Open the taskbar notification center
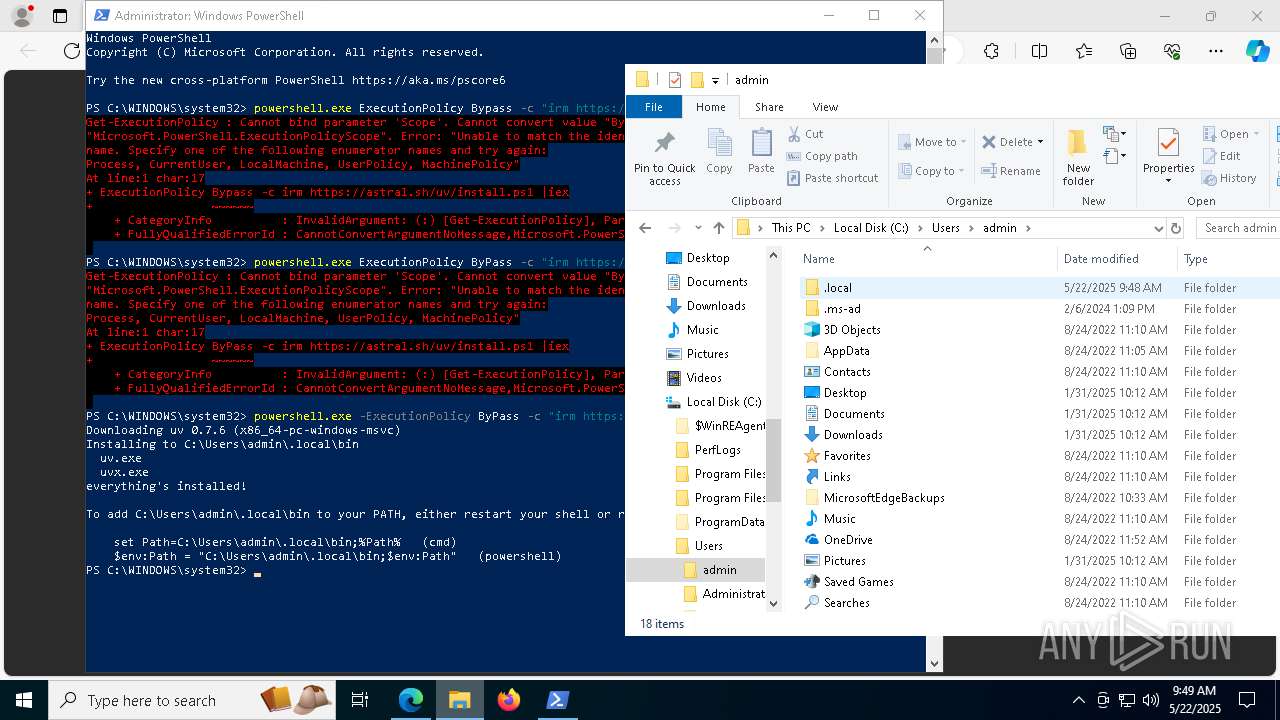The width and height of the screenshot is (1280, 720). [1247, 700]
